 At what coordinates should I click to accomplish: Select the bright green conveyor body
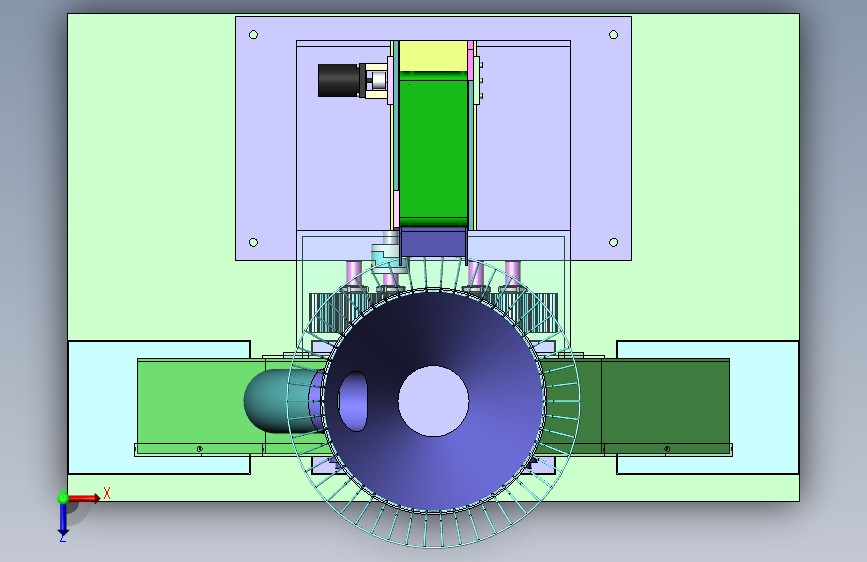[433, 149]
